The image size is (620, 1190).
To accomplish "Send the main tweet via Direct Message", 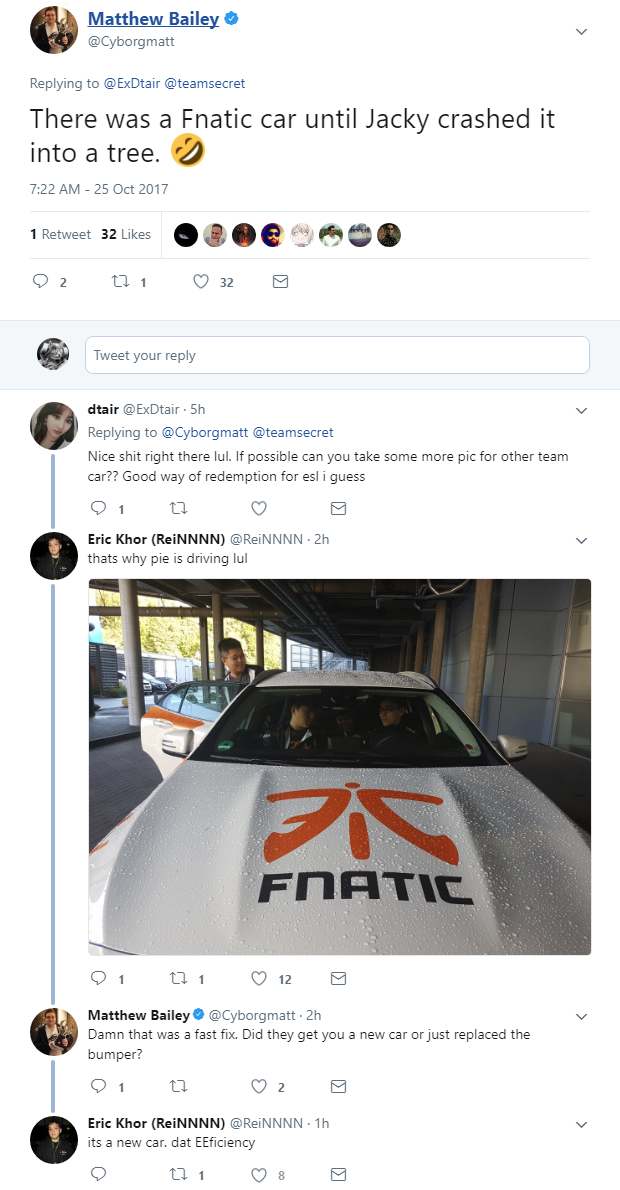I will pos(280,281).
